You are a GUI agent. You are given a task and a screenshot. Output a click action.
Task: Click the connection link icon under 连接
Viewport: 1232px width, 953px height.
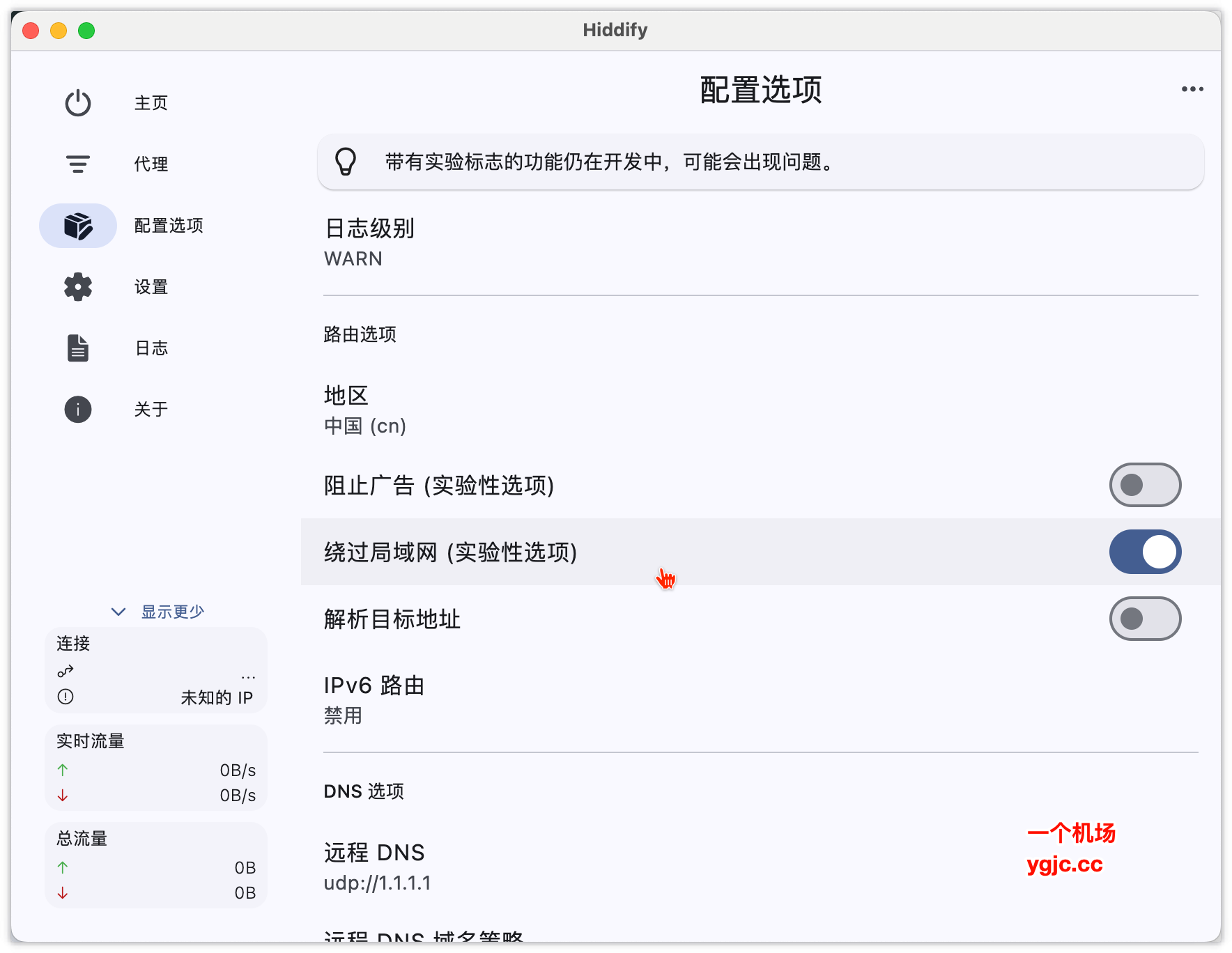coord(64,671)
